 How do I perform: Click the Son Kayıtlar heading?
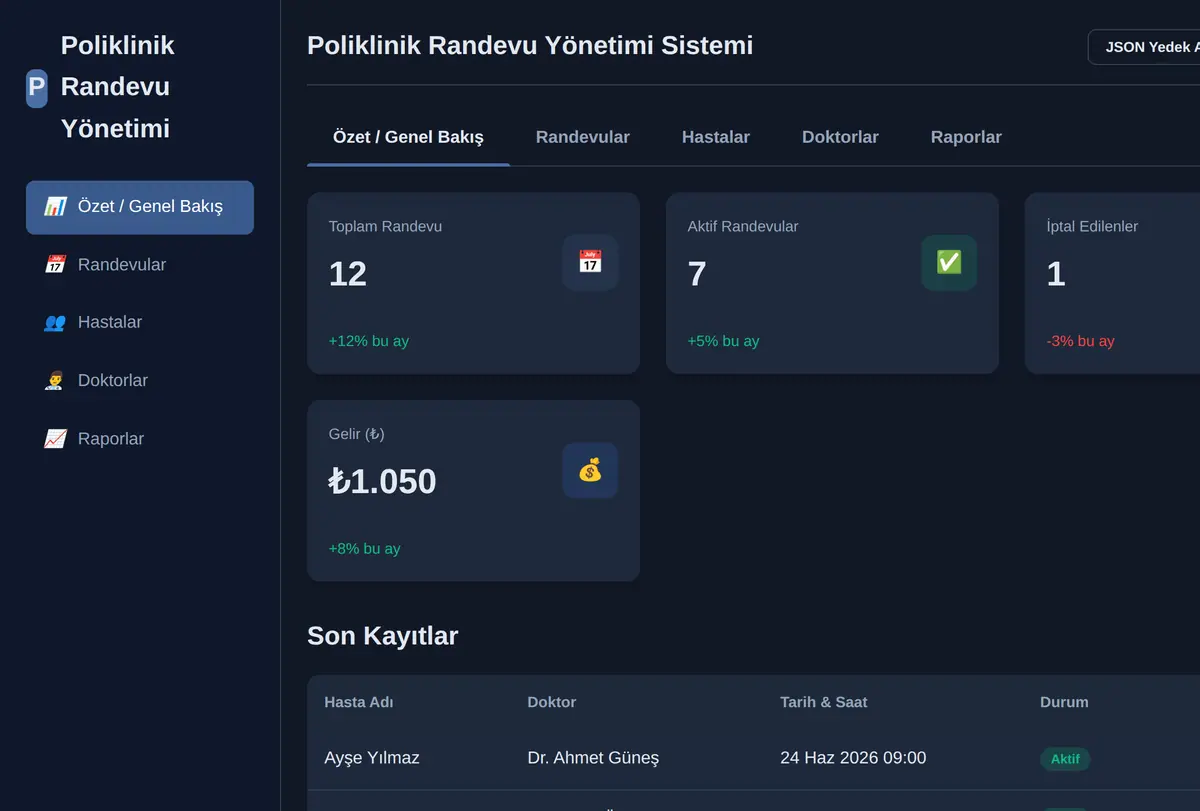[x=383, y=636]
